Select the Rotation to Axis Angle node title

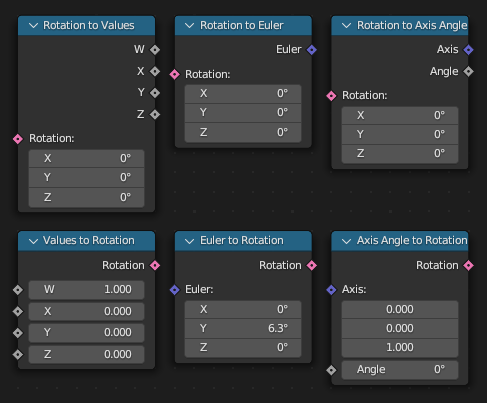point(412,26)
